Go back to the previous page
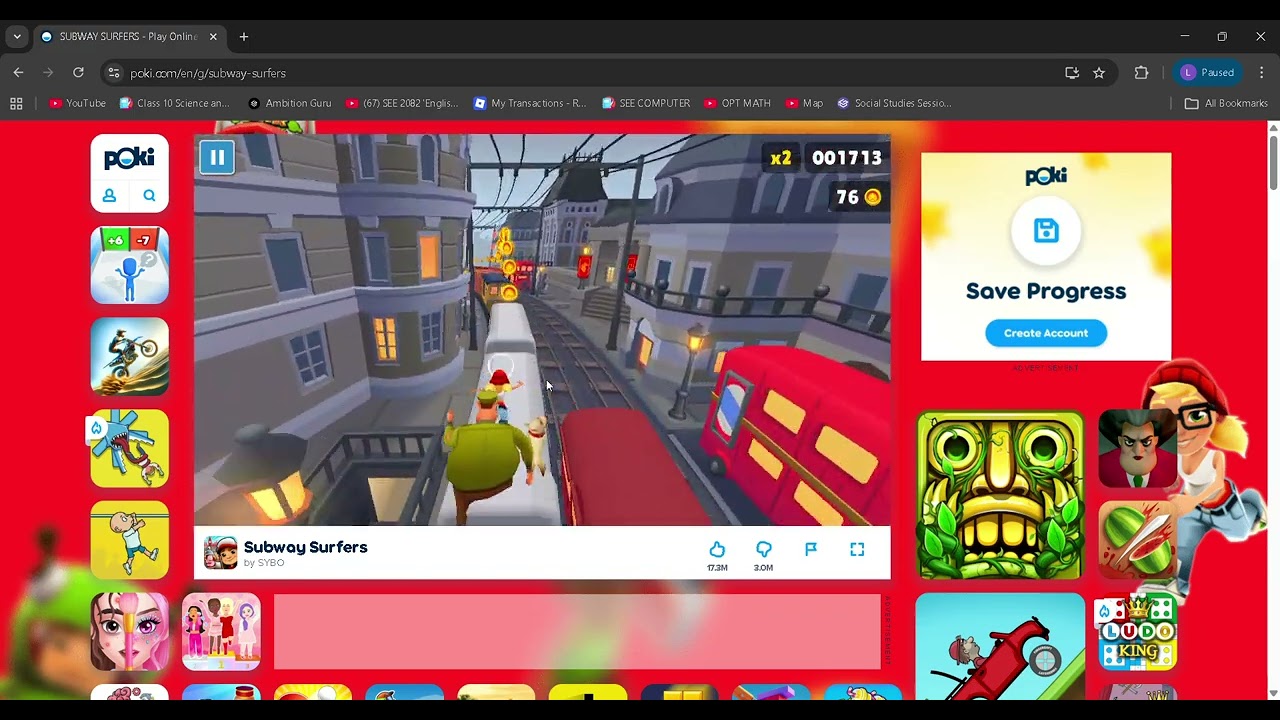1280x720 pixels. [18, 72]
